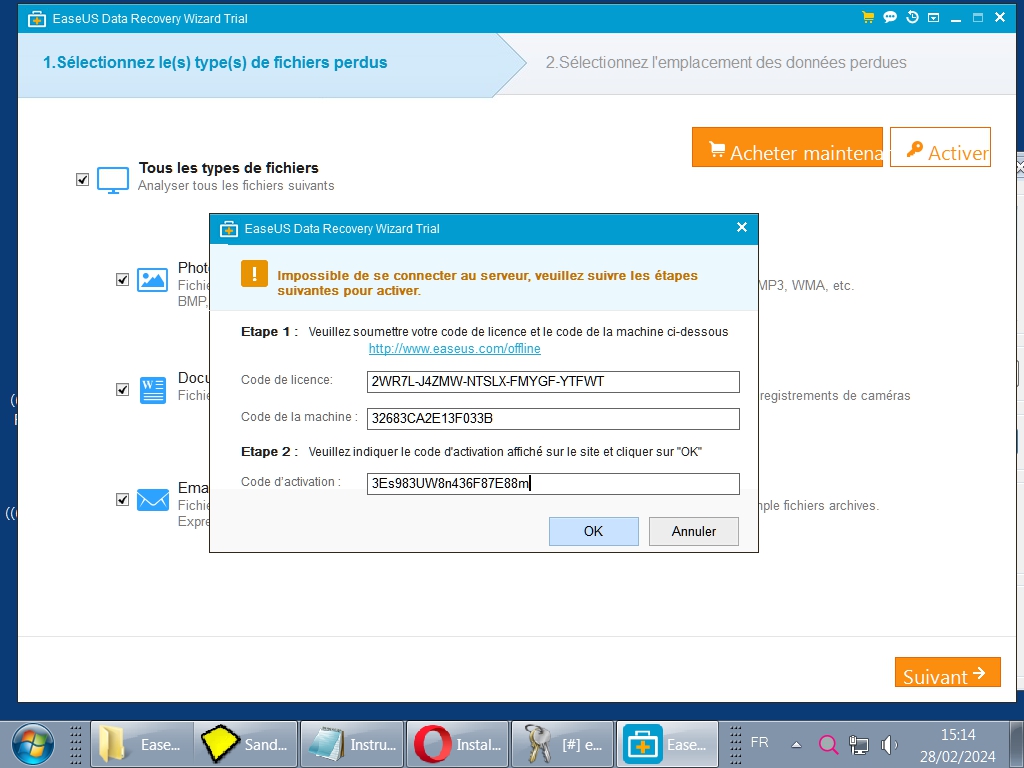Click the FR language indicator
The height and width of the screenshot is (768, 1024).
[x=760, y=743]
